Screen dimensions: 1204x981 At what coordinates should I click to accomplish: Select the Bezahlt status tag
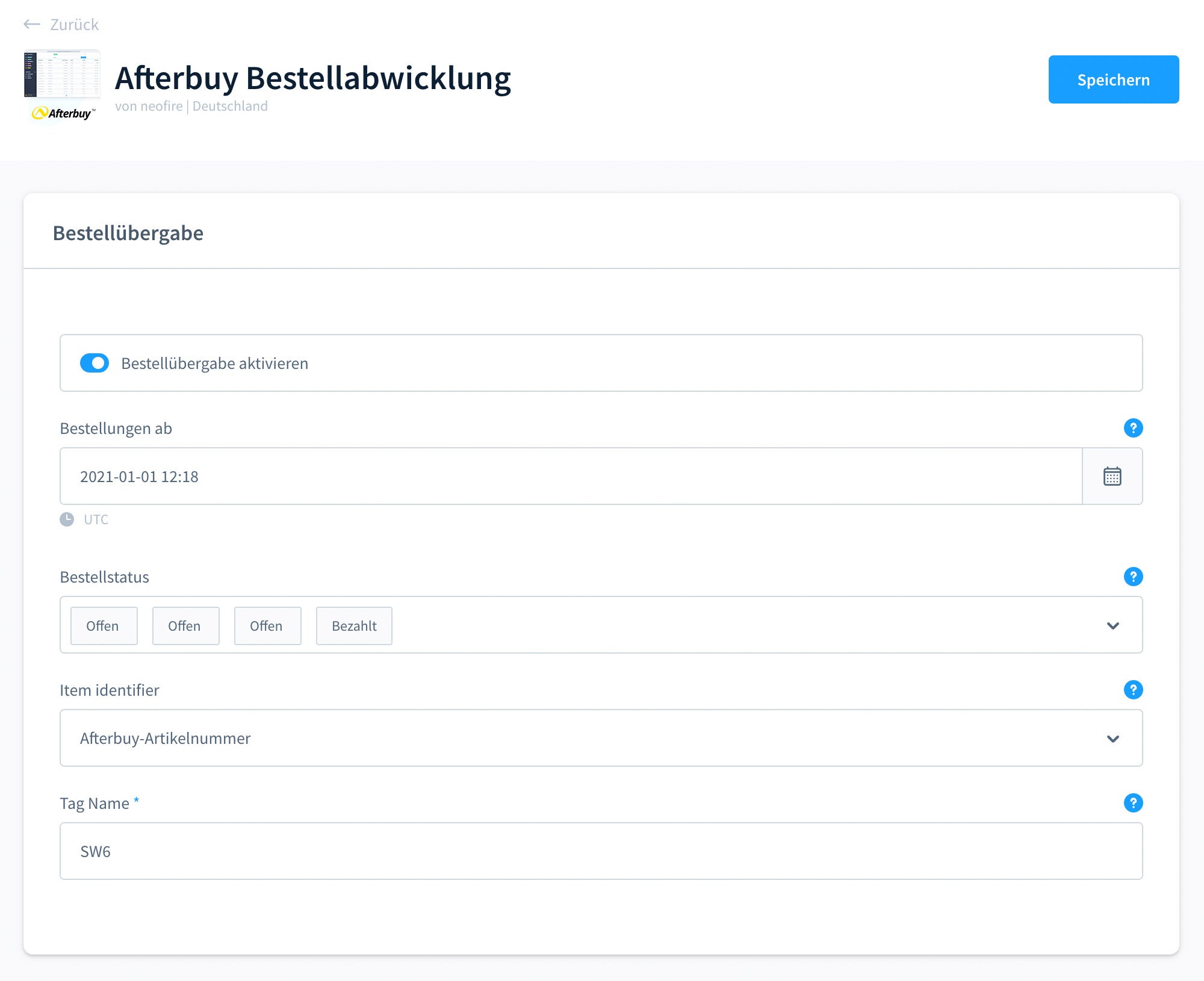pyautogui.click(x=354, y=626)
